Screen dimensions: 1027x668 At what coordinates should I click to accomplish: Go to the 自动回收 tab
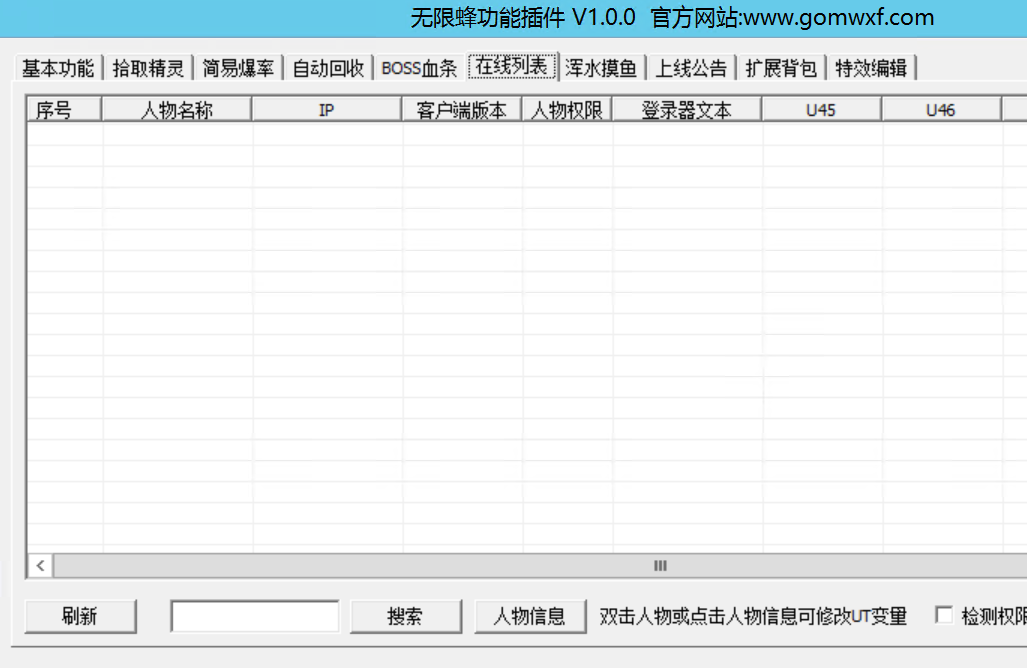pos(328,68)
